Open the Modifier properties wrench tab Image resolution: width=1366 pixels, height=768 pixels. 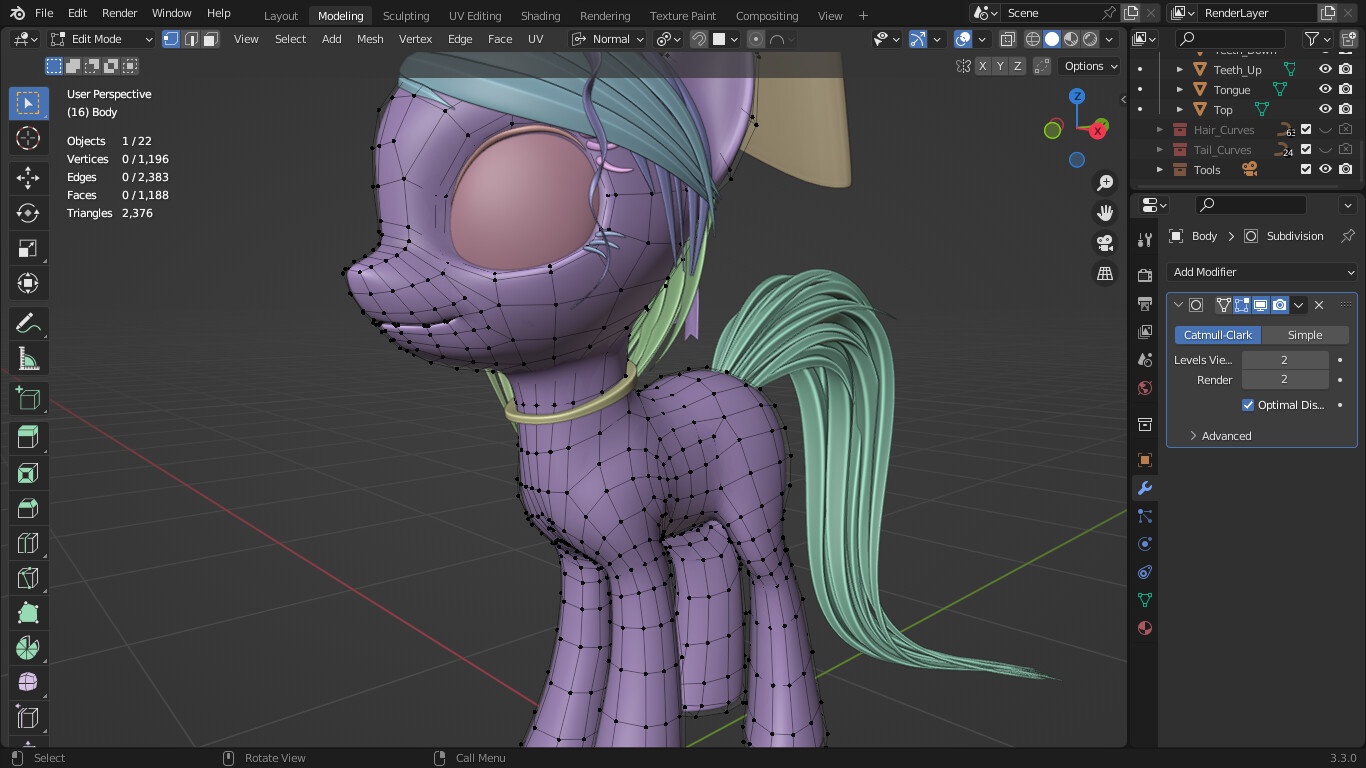pyautogui.click(x=1145, y=488)
